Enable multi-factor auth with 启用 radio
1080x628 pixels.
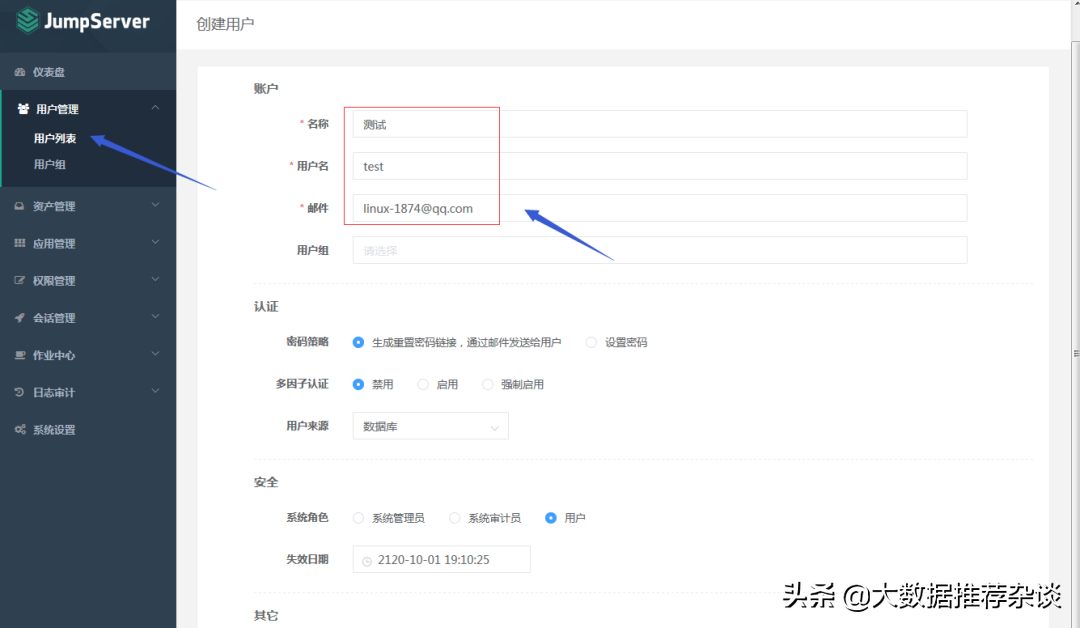point(423,384)
